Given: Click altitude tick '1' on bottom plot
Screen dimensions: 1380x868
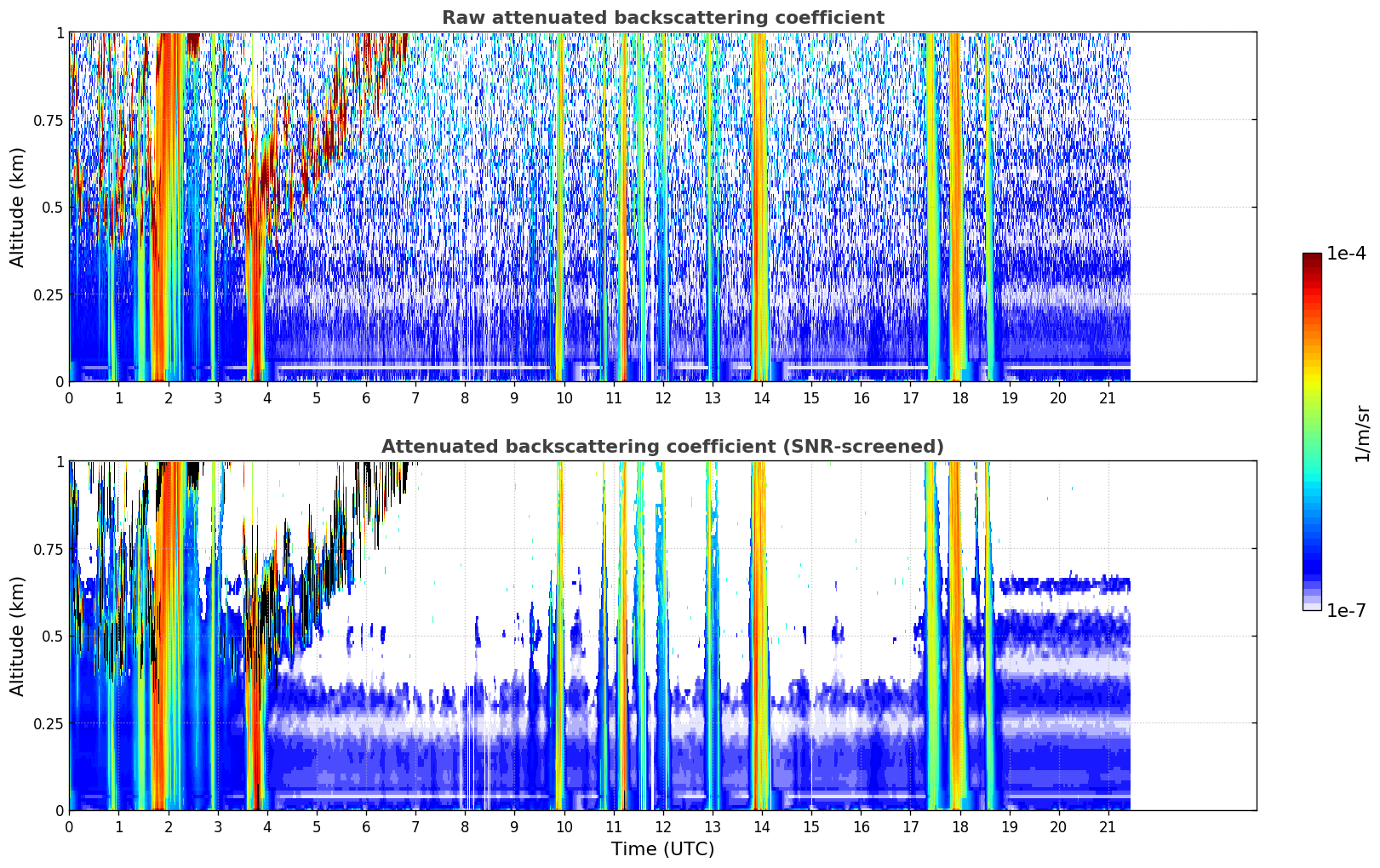Looking at the screenshot, I should pos(60,462).
